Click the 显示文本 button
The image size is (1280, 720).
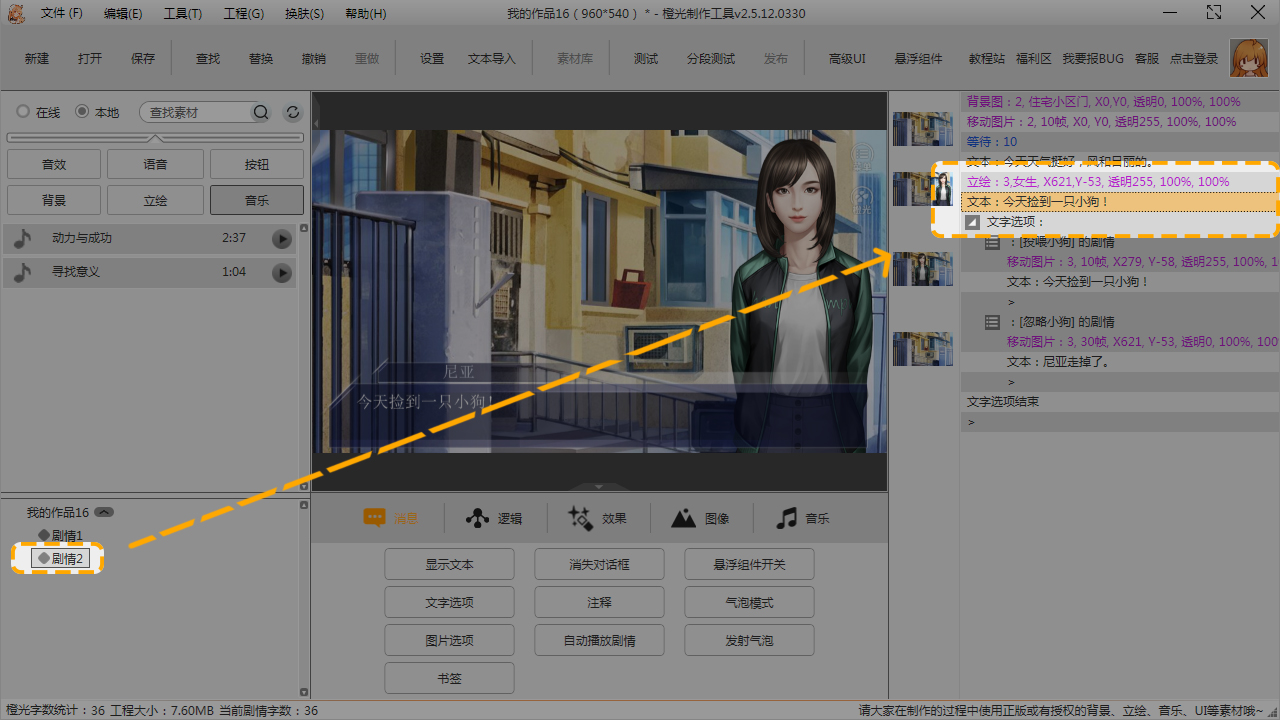(x=449, y=565)
